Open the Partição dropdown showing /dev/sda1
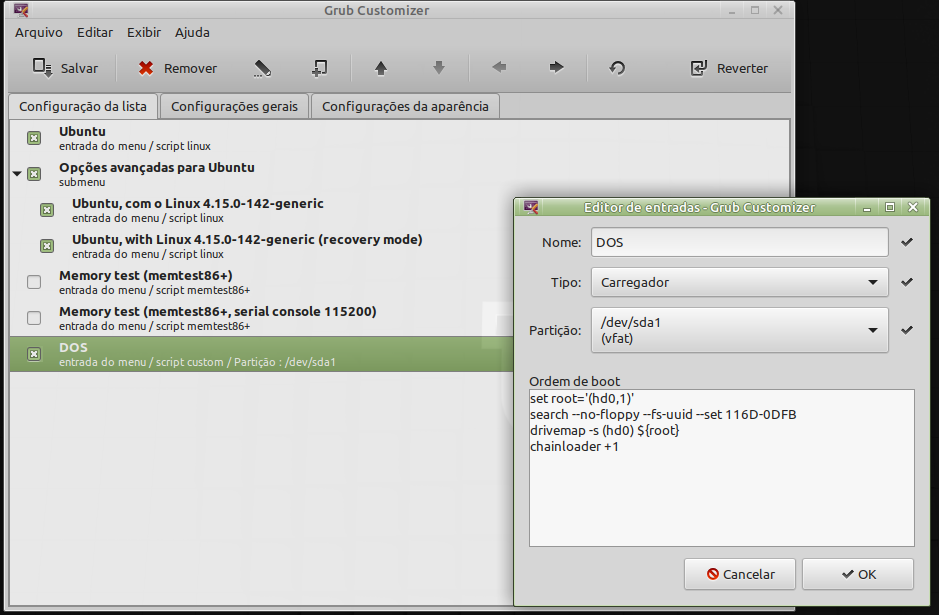The height and width of the screenshot is (615, 939). coord(740,330)
